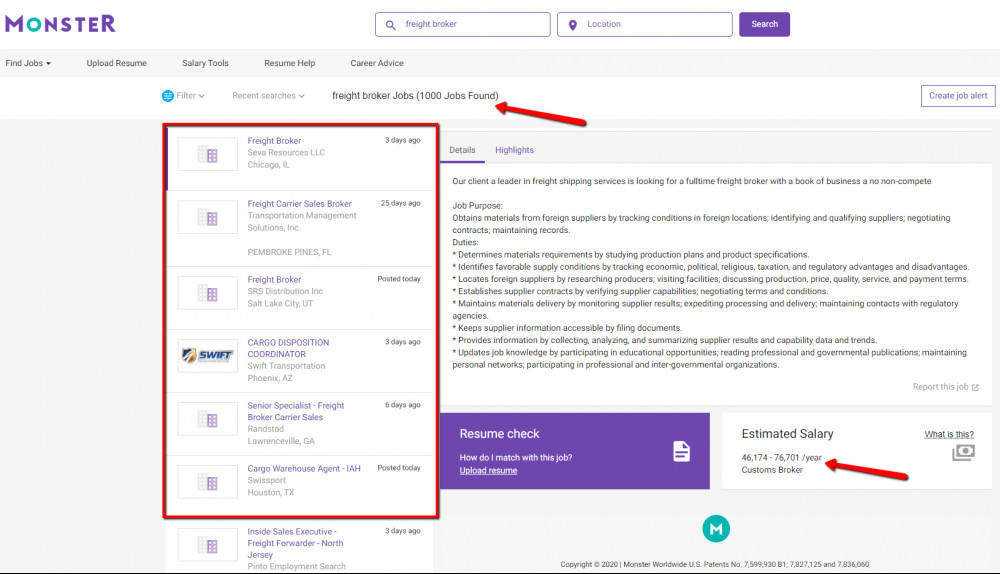Screen dimensions: 1000x574
Task: Open the Cargo Warehouse Agent - IAH job
Action: click(304, 469)
